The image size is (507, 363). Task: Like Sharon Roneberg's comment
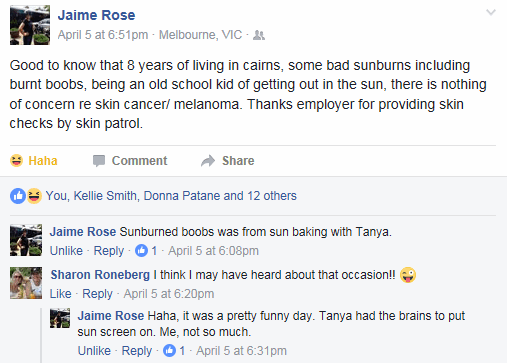click(61, 294)
